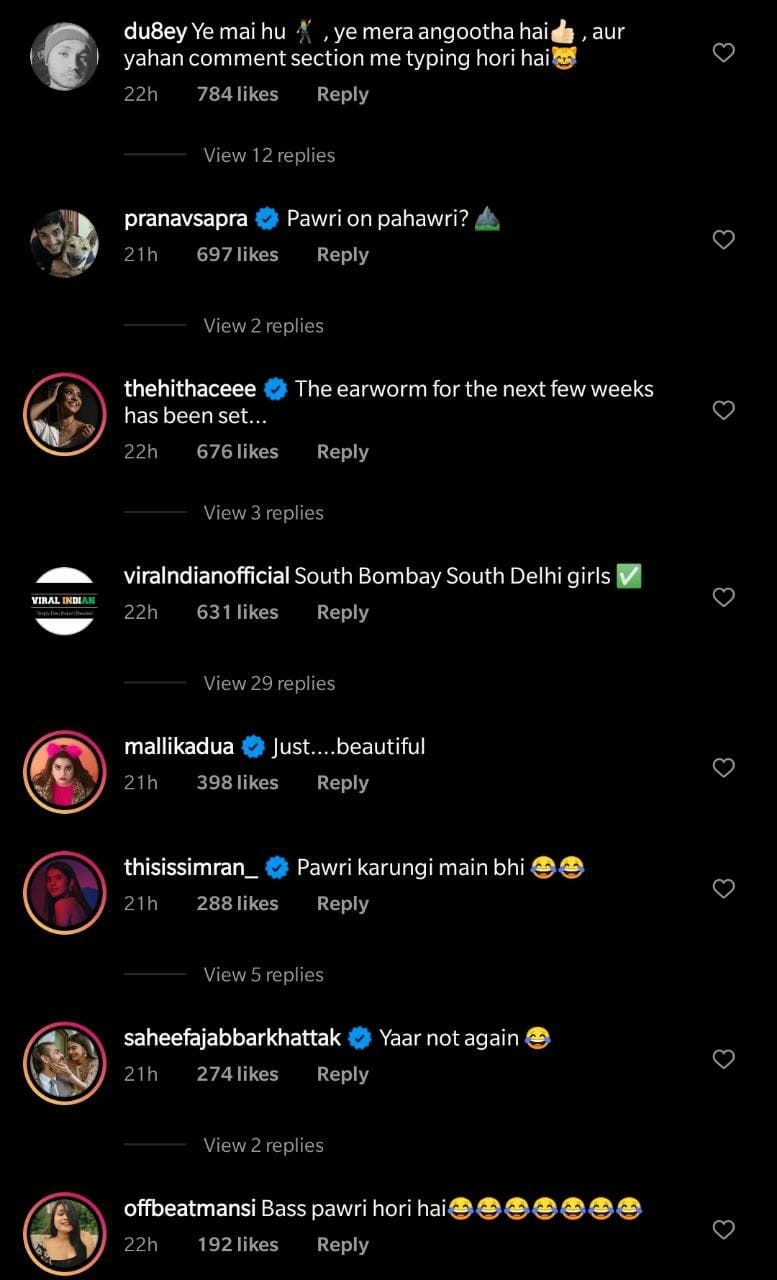The width and height of the screenshot is (777, 1280).
Task: Like saheefajabbarkhattak's comment
Action: [723, 1059]
